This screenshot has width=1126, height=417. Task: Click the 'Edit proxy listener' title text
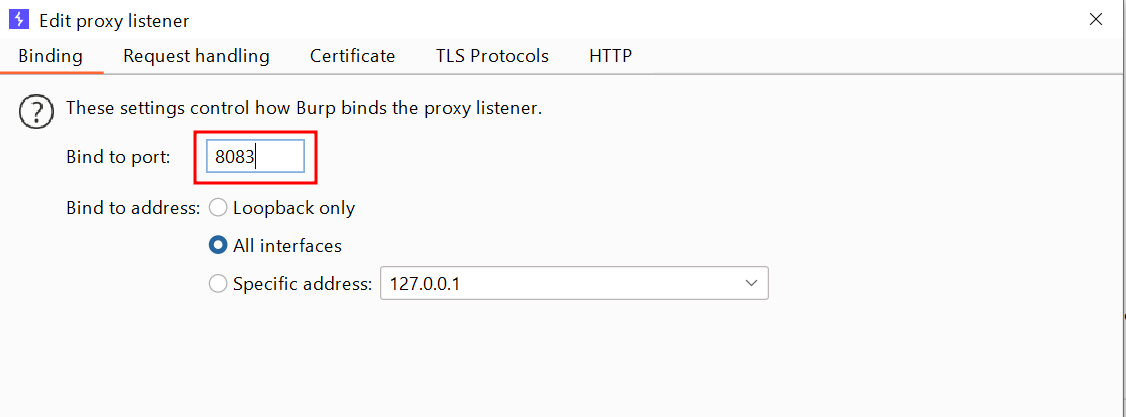[114, 20]
